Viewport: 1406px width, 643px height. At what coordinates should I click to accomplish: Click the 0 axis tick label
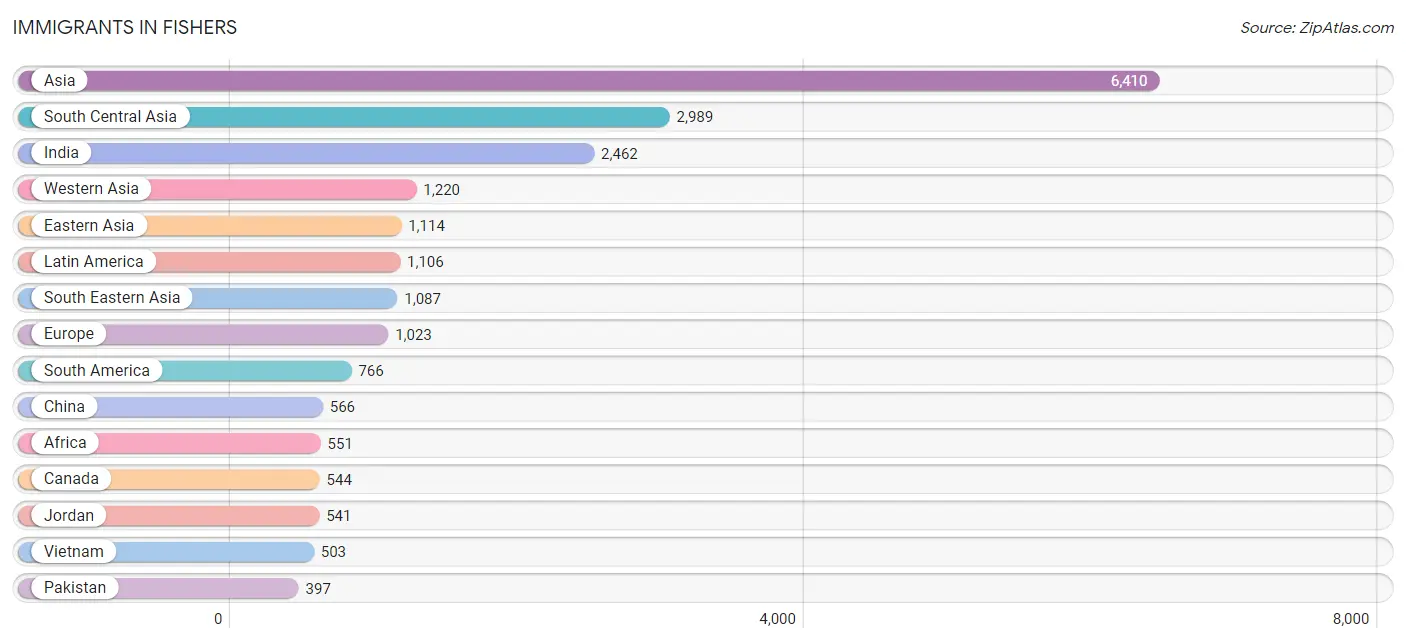tap(218, 619)
